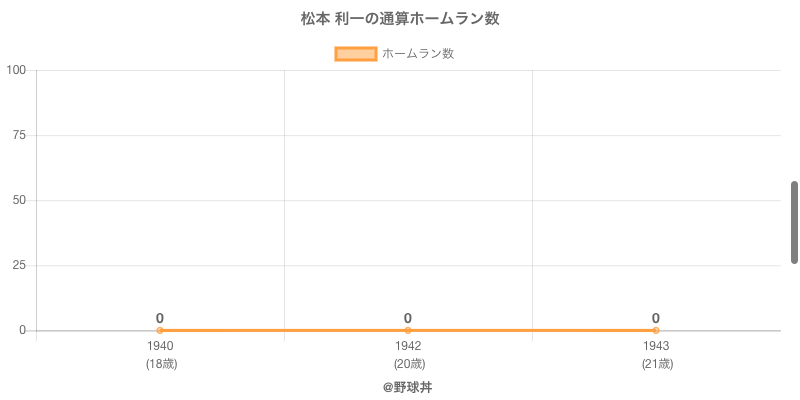Click the (21歳) age label

656,364
